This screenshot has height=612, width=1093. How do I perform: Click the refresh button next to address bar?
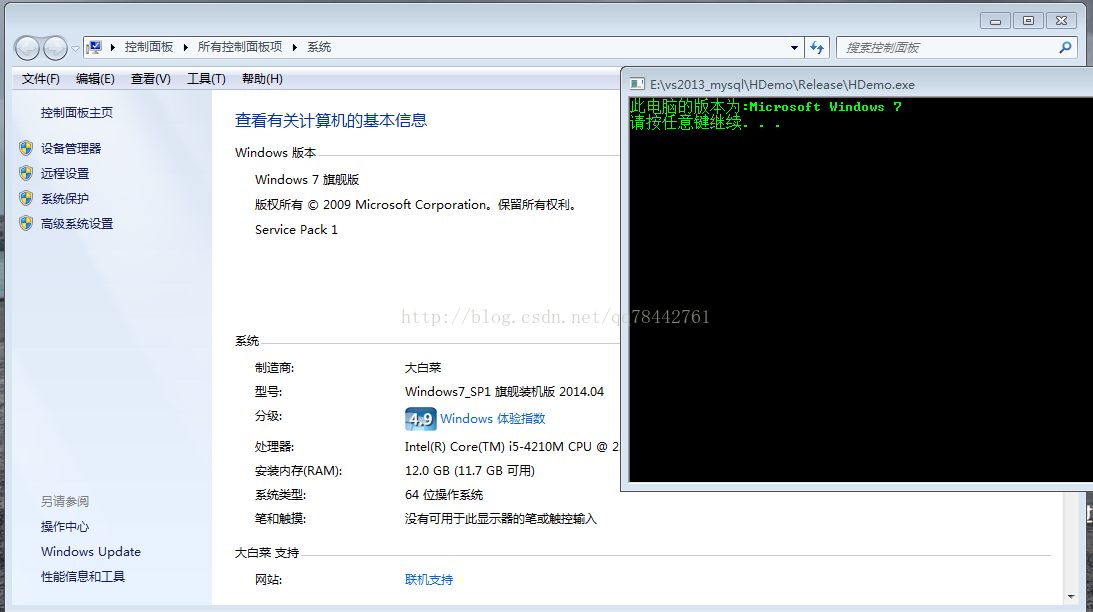tap(817, 48)
